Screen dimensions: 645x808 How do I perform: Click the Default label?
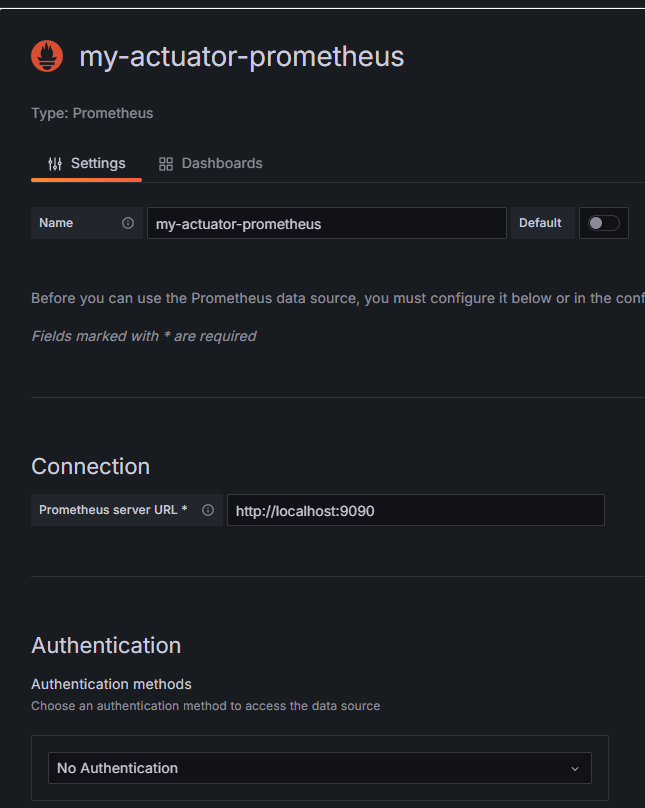[x=540, y=223]
